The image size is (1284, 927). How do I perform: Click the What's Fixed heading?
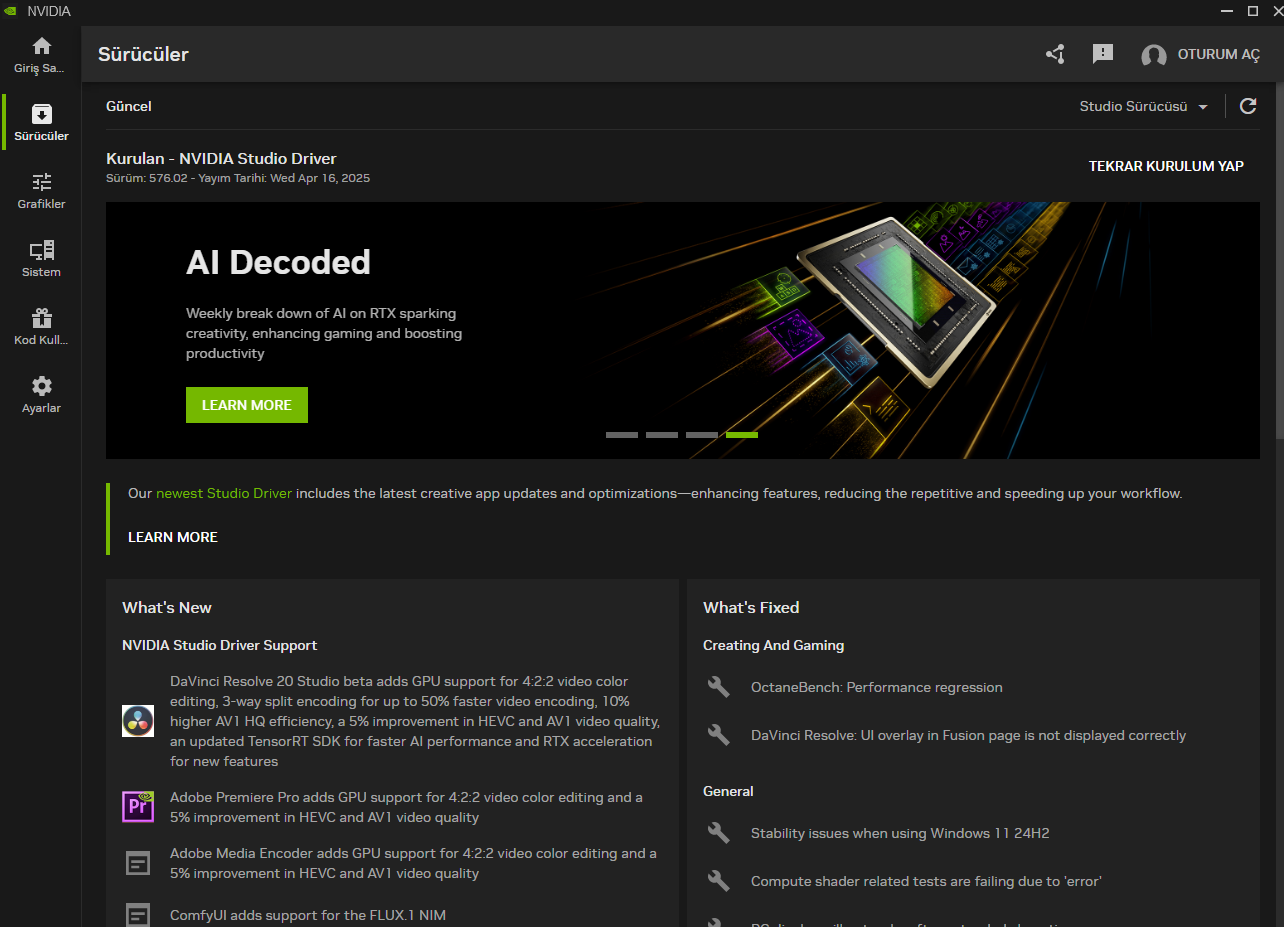pyautogui.click(x=751, y=608)
